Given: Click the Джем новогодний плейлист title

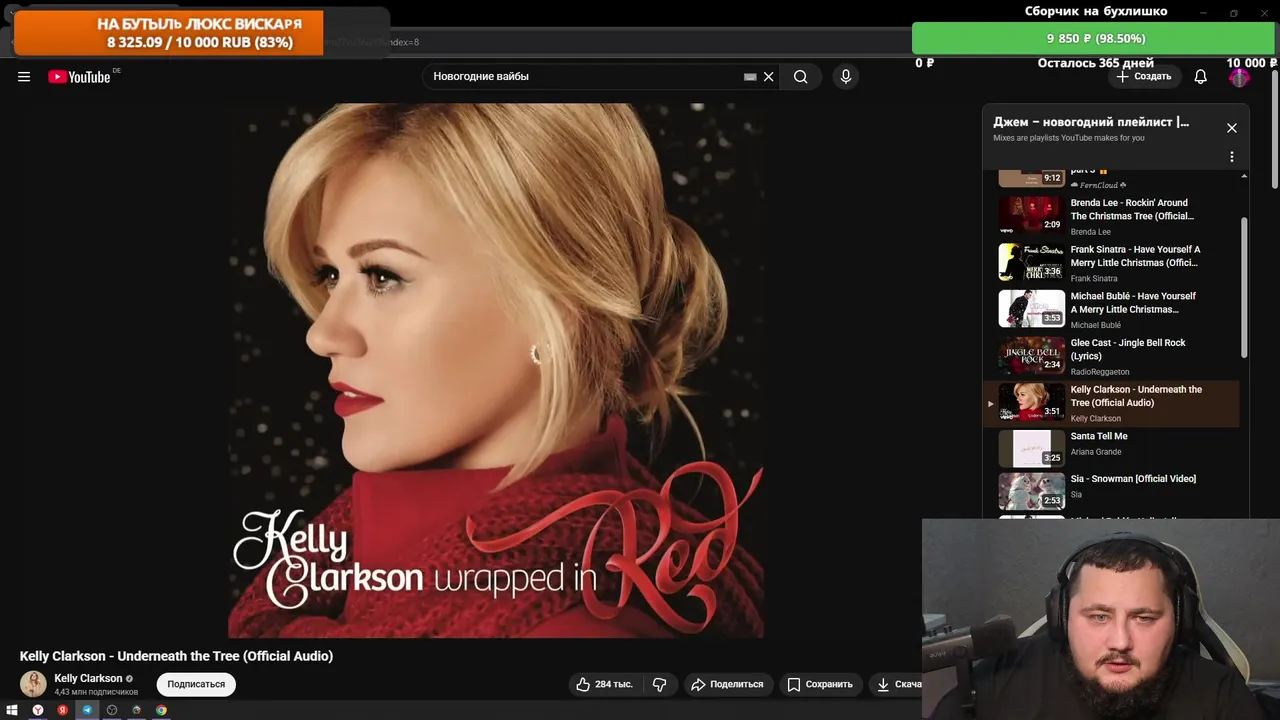Looking at the screenshot, I should [x=1091, y=122].
